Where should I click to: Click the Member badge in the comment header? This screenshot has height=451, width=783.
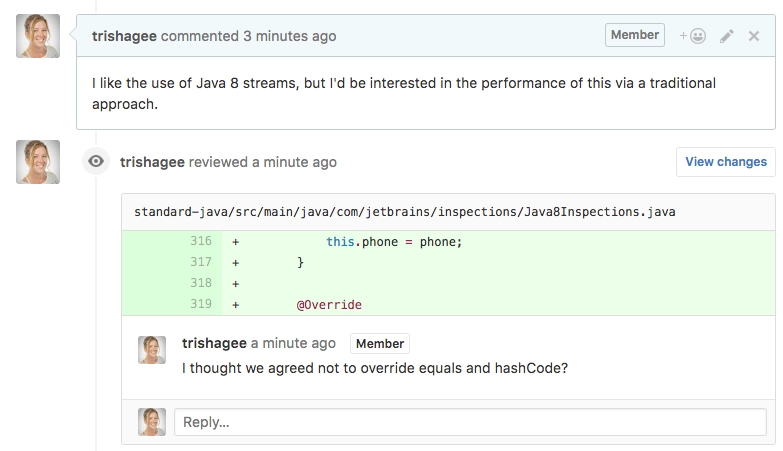click(635, 35)
